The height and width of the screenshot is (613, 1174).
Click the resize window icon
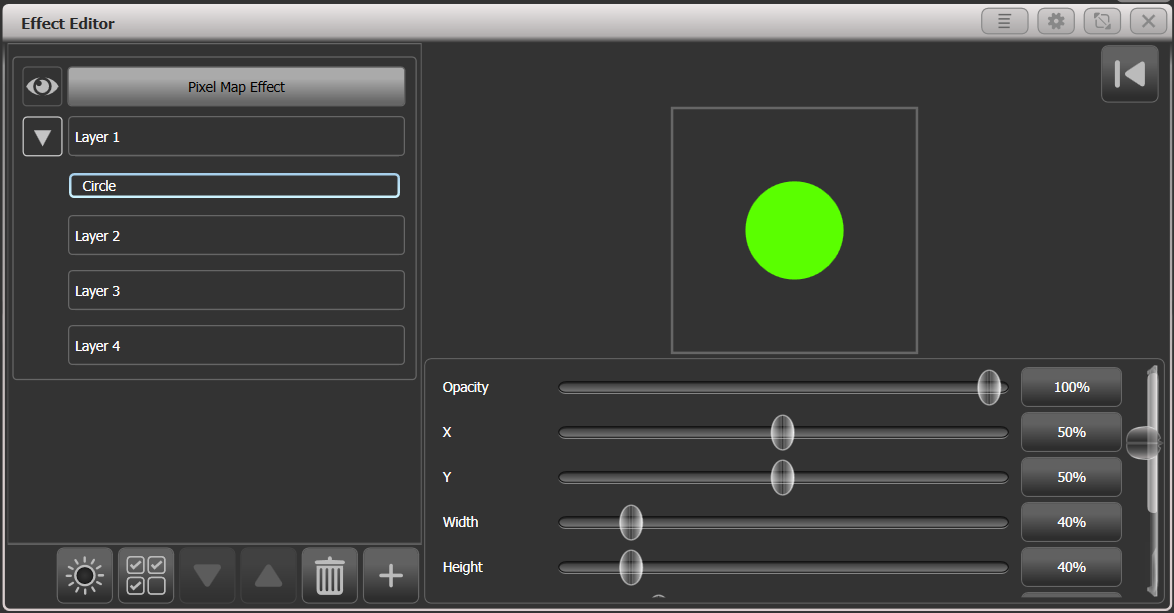[1101, 20]
